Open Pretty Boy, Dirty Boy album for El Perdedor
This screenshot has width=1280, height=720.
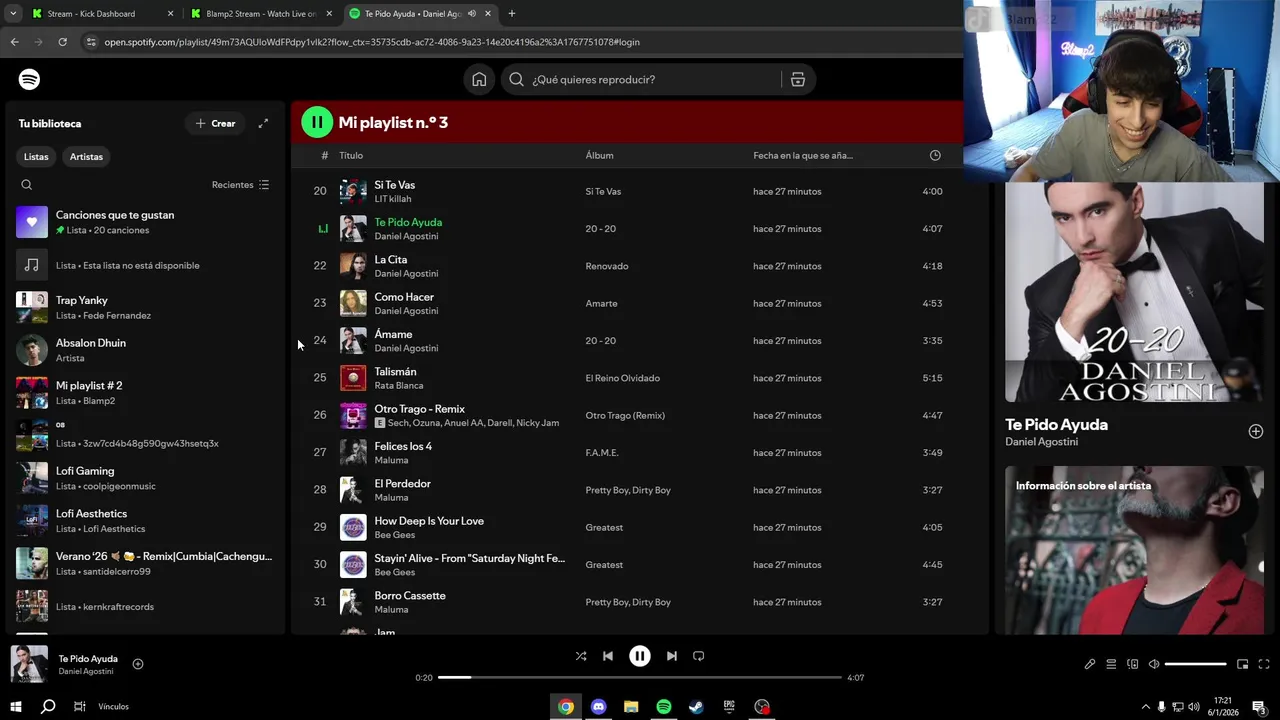(x=628, y=490)
